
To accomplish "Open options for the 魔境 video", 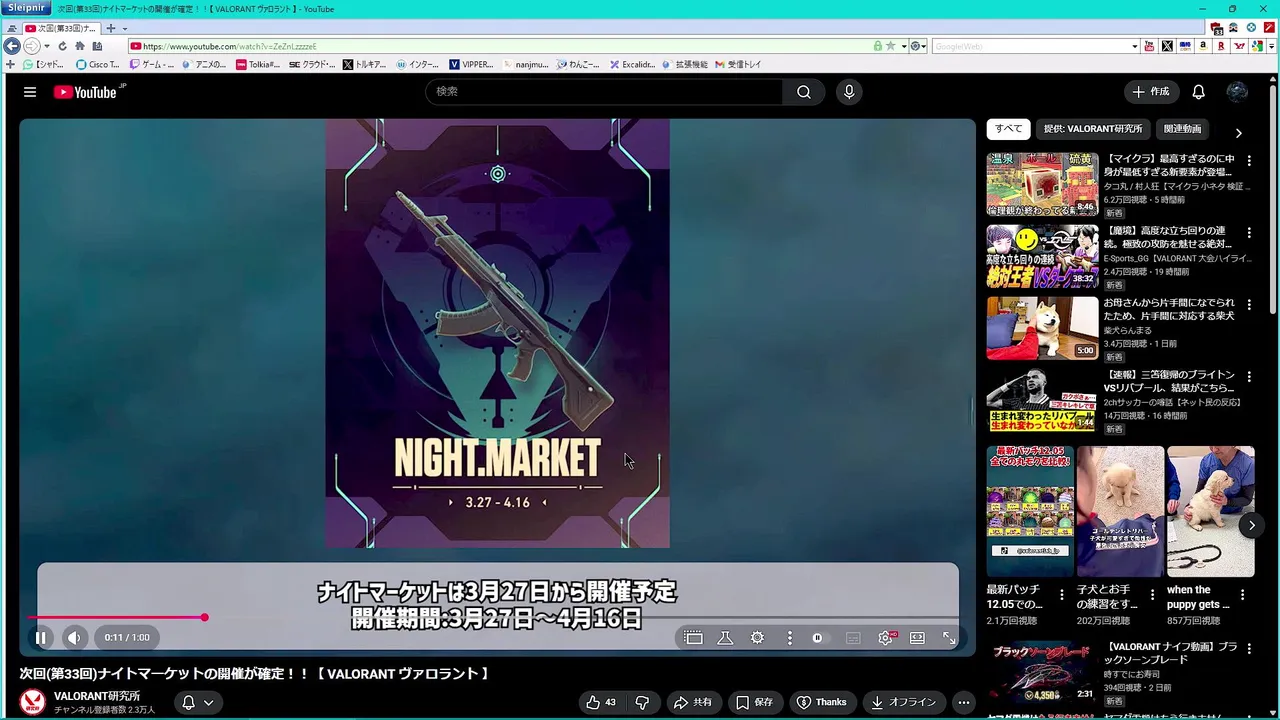I will [x=1249, y=232].
